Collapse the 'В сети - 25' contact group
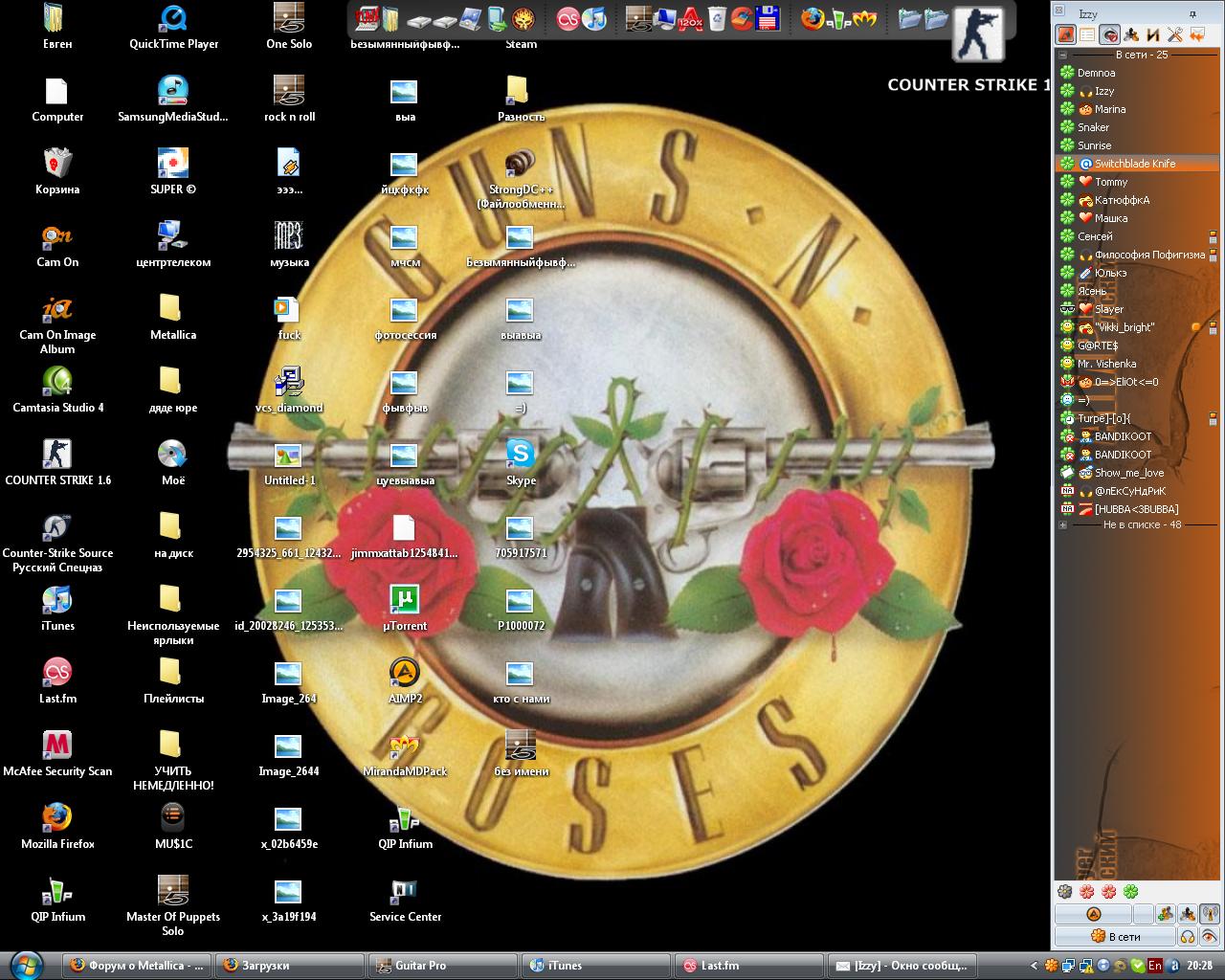Viewport: 1225px width, 980px height. click(x=1062, y=55)
